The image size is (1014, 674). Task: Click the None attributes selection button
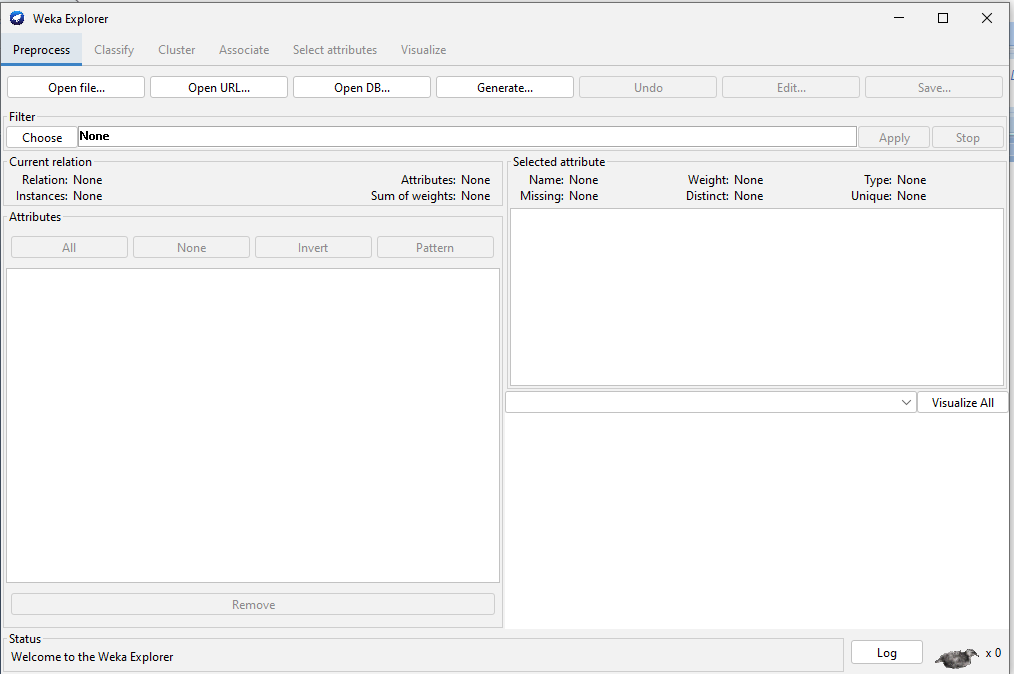click(x=191, y=247)
